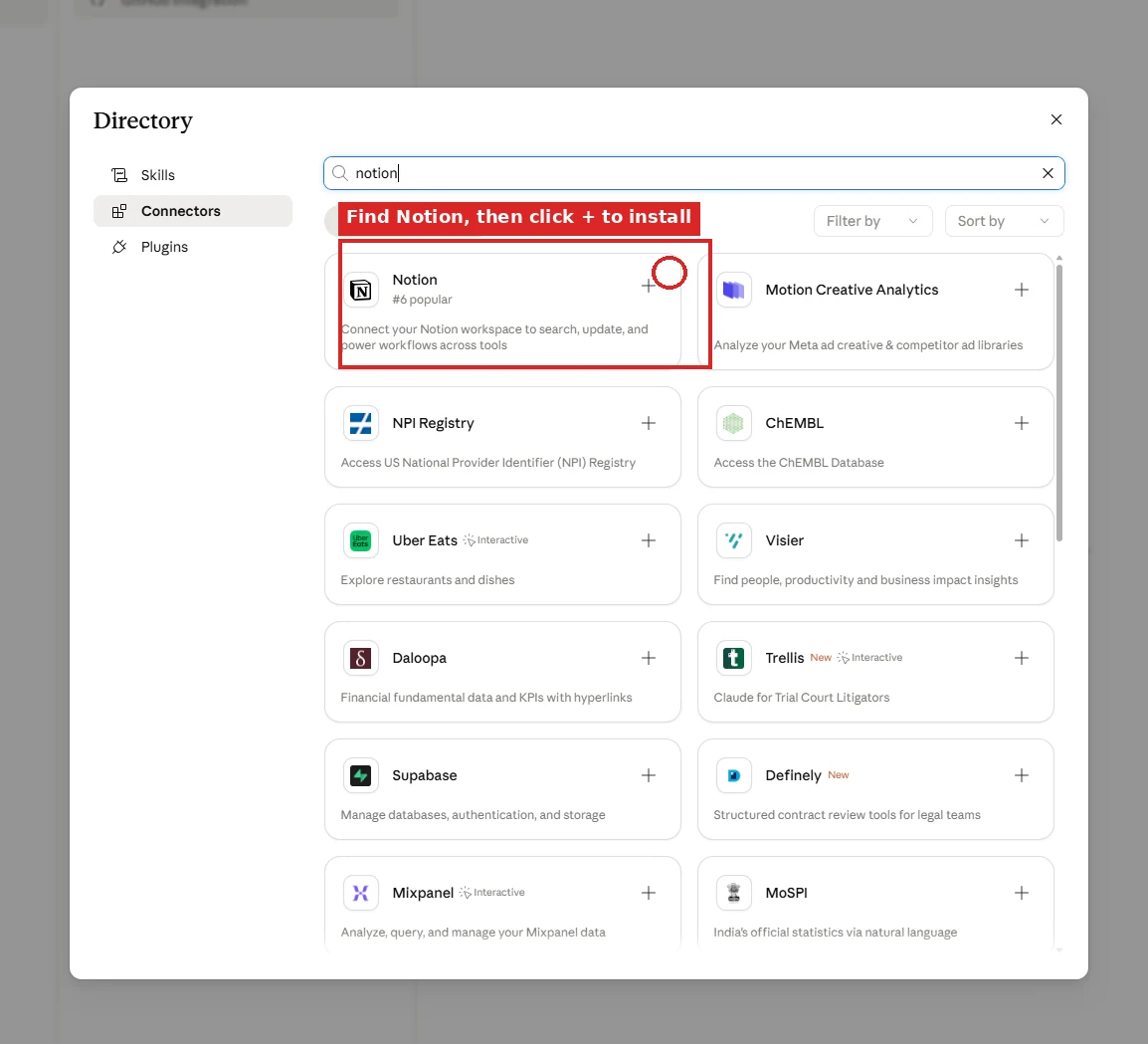Add Definely connector with plus icon

click(1022, 775)
